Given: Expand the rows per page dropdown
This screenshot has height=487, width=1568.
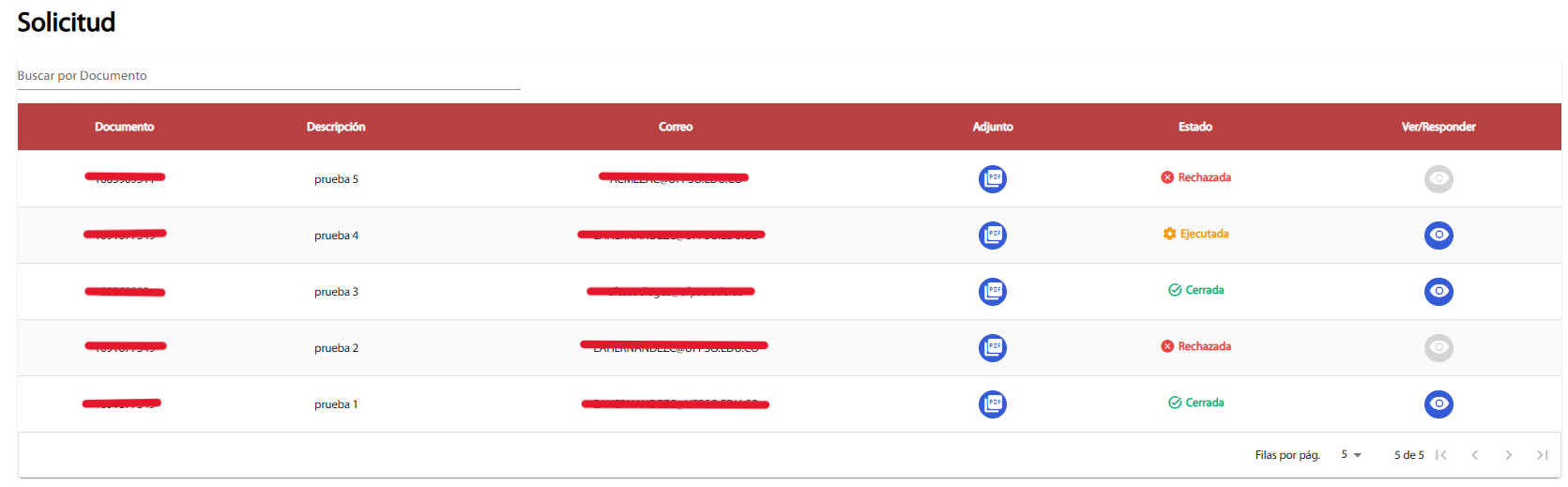Looking at the screenshot, I should (1351, 455).
